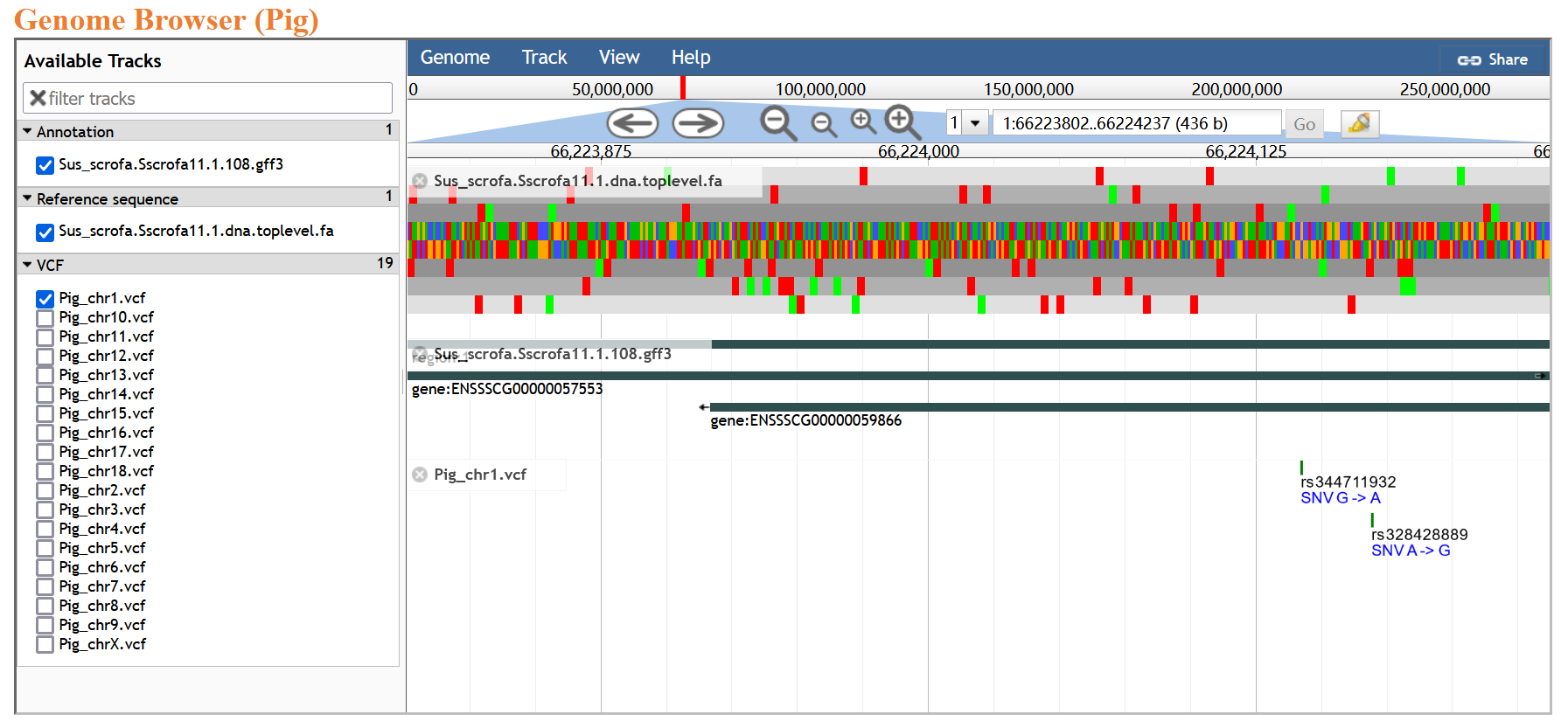Close the Pig_chr1.vcf track
Viewport: 1568px width, 721px height.
point(420,475)
